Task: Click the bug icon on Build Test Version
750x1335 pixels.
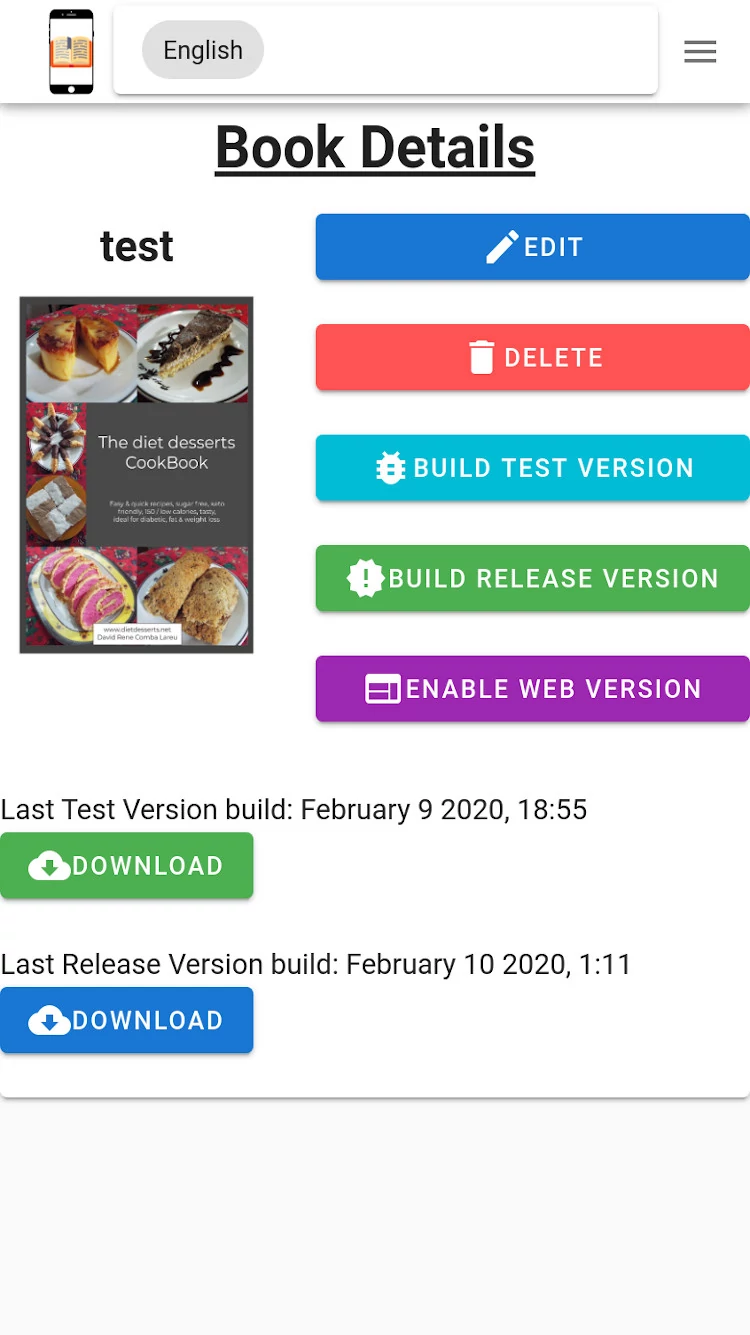Action: pyautogui.click(x=390, y=468)
